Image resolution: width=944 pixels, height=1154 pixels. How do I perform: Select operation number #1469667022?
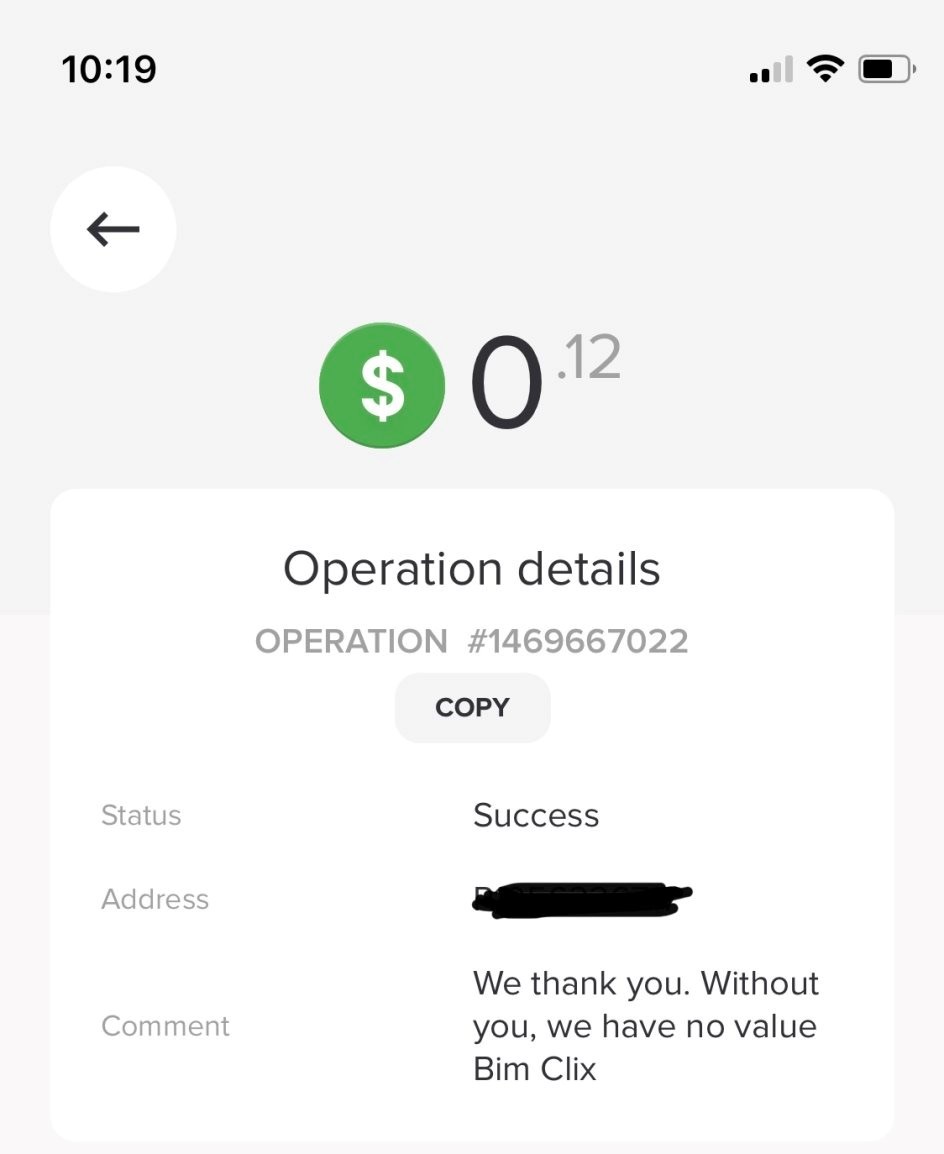578,641
